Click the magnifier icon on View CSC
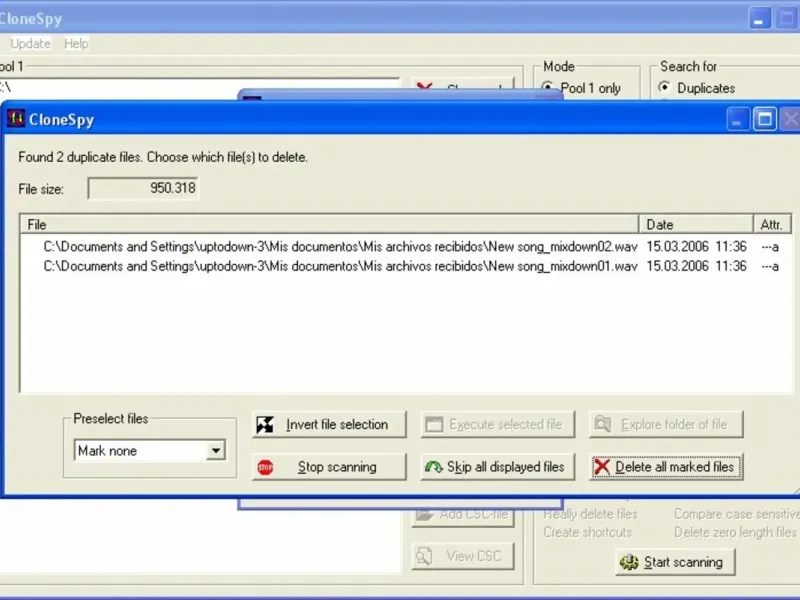Image resolution: width=800 pixels, height=600 pixels. pos(424,556)
